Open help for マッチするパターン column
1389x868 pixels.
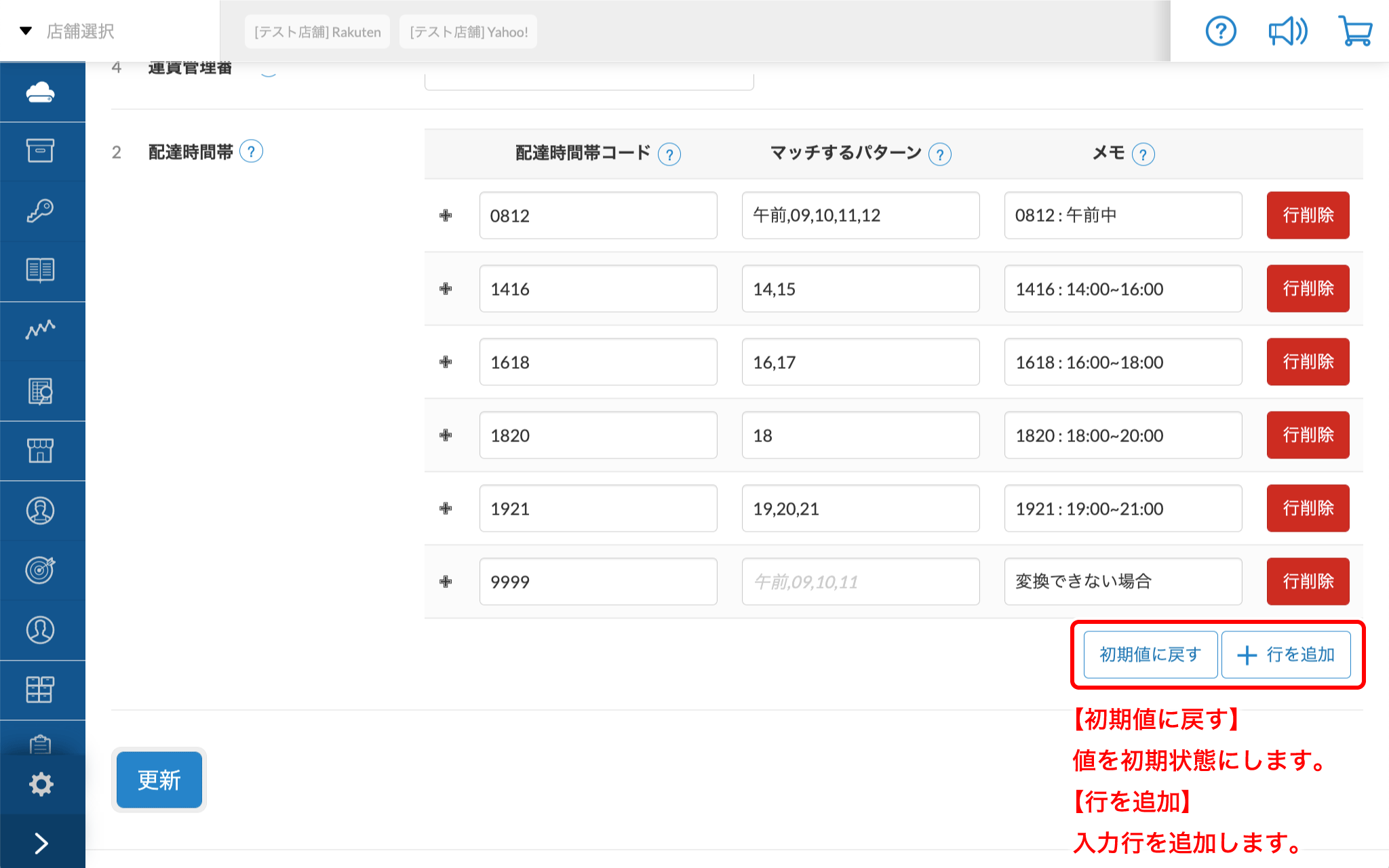click(x=940, y=154)
